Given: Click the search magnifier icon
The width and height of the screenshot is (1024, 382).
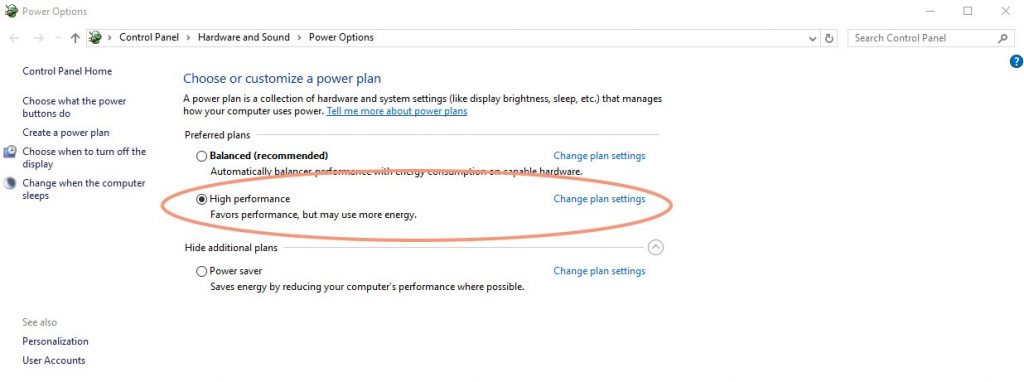Looking at the screenshot, I should (1002, 38).
